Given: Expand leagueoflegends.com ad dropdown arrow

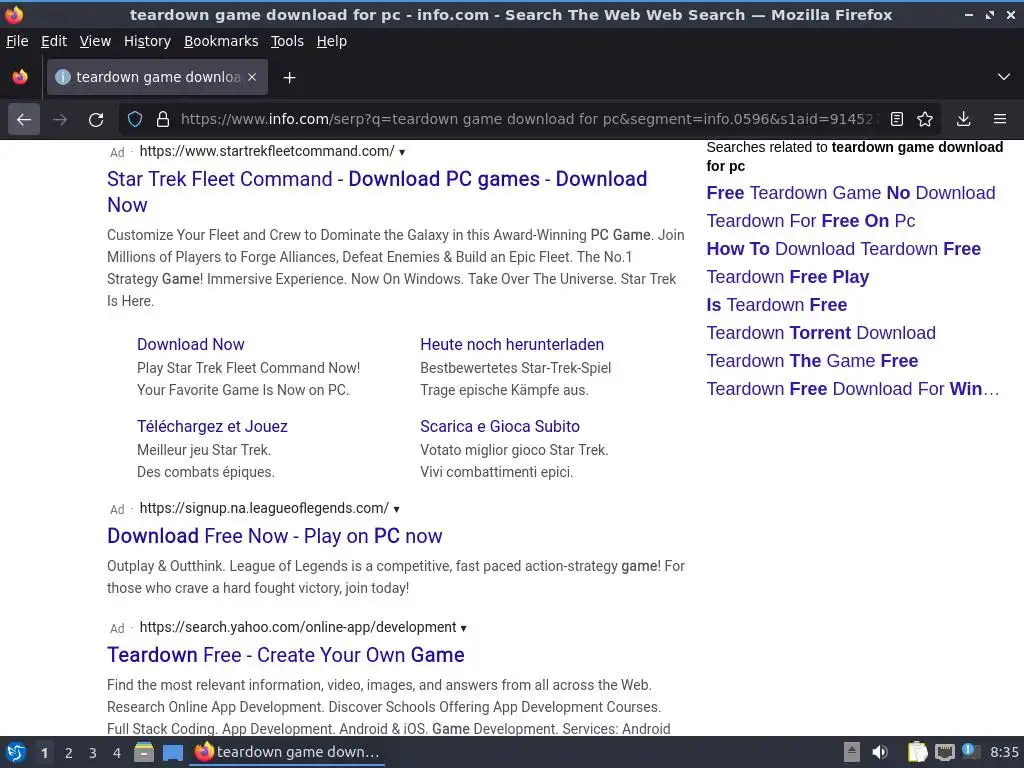Looking at the screenshot, I should [396, 509].
